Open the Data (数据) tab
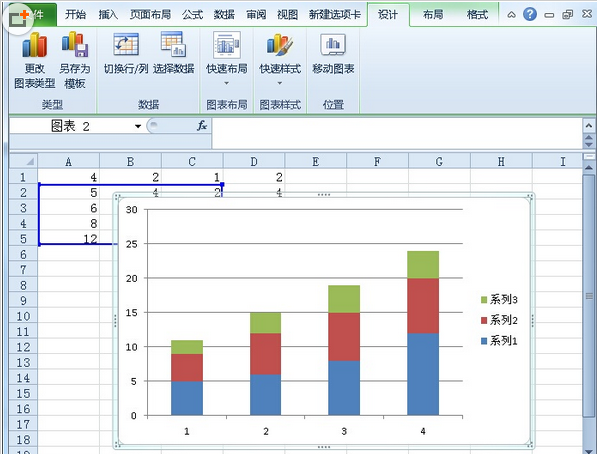This screenshot has width=597, height=454. pos(224,14)
